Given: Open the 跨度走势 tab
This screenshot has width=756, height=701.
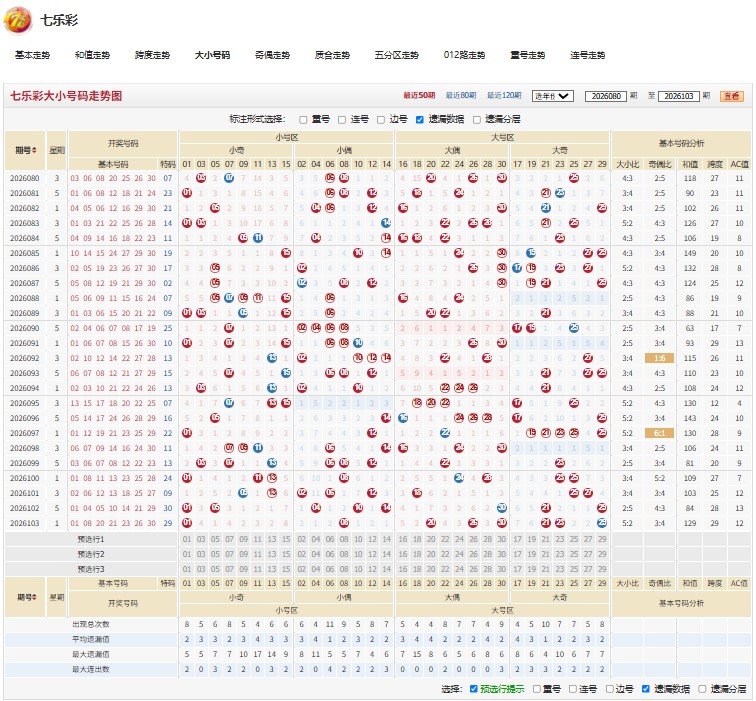Looking at the screenshot, I should (152, 55).
